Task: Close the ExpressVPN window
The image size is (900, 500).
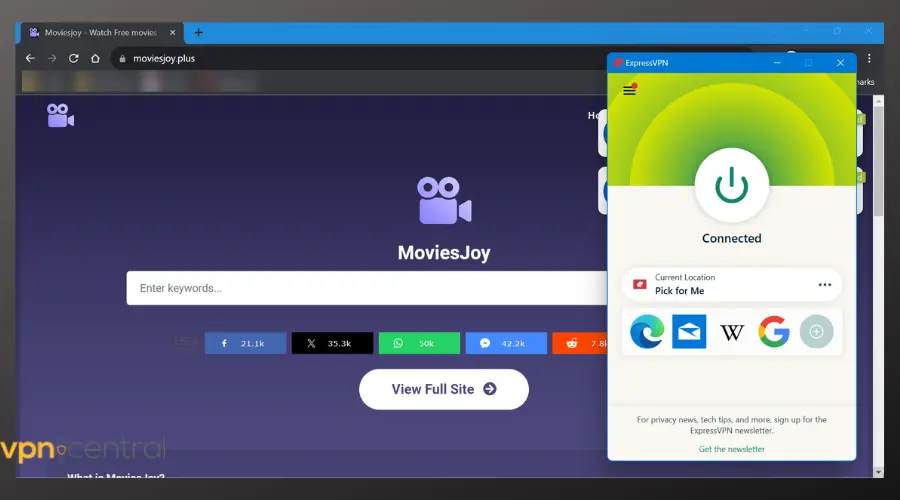Action: (840, 63)
